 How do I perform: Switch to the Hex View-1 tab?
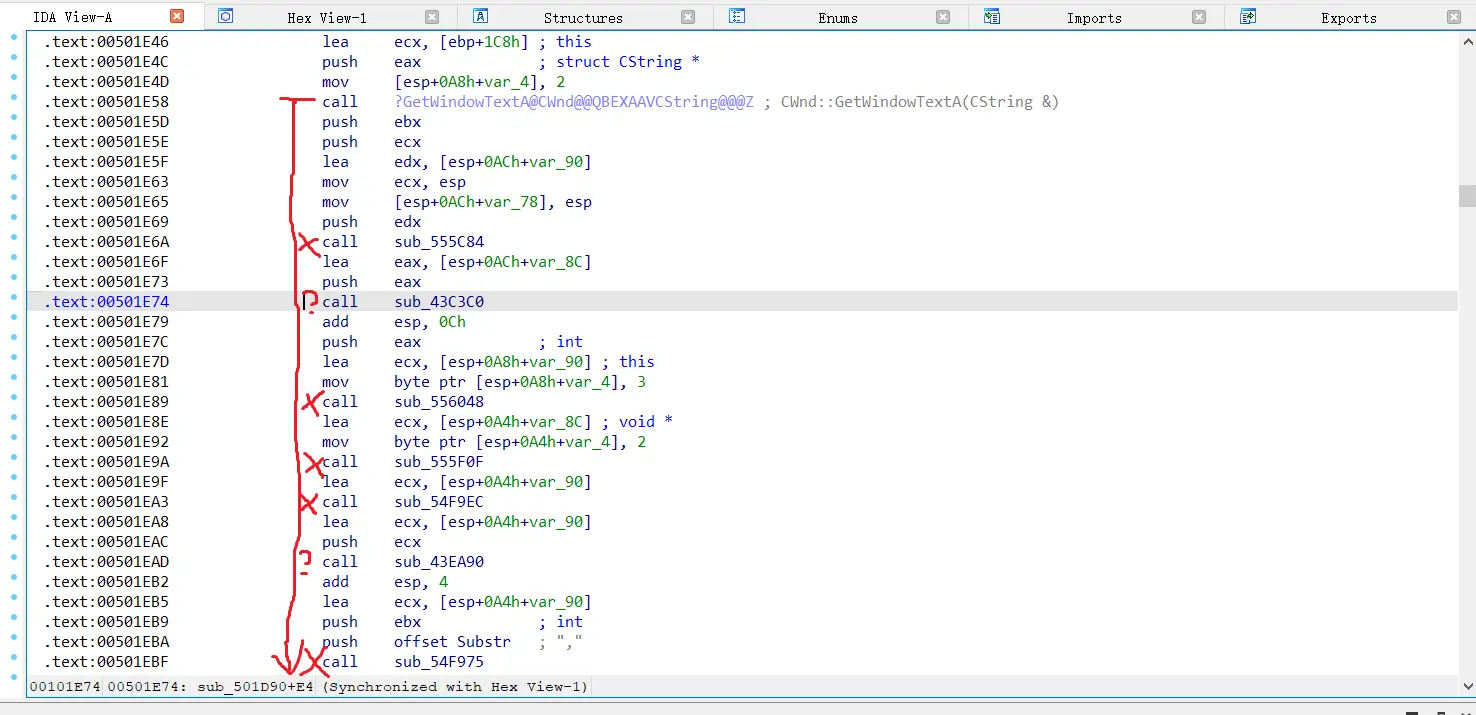pyautogui.click(x=327, y=18)
